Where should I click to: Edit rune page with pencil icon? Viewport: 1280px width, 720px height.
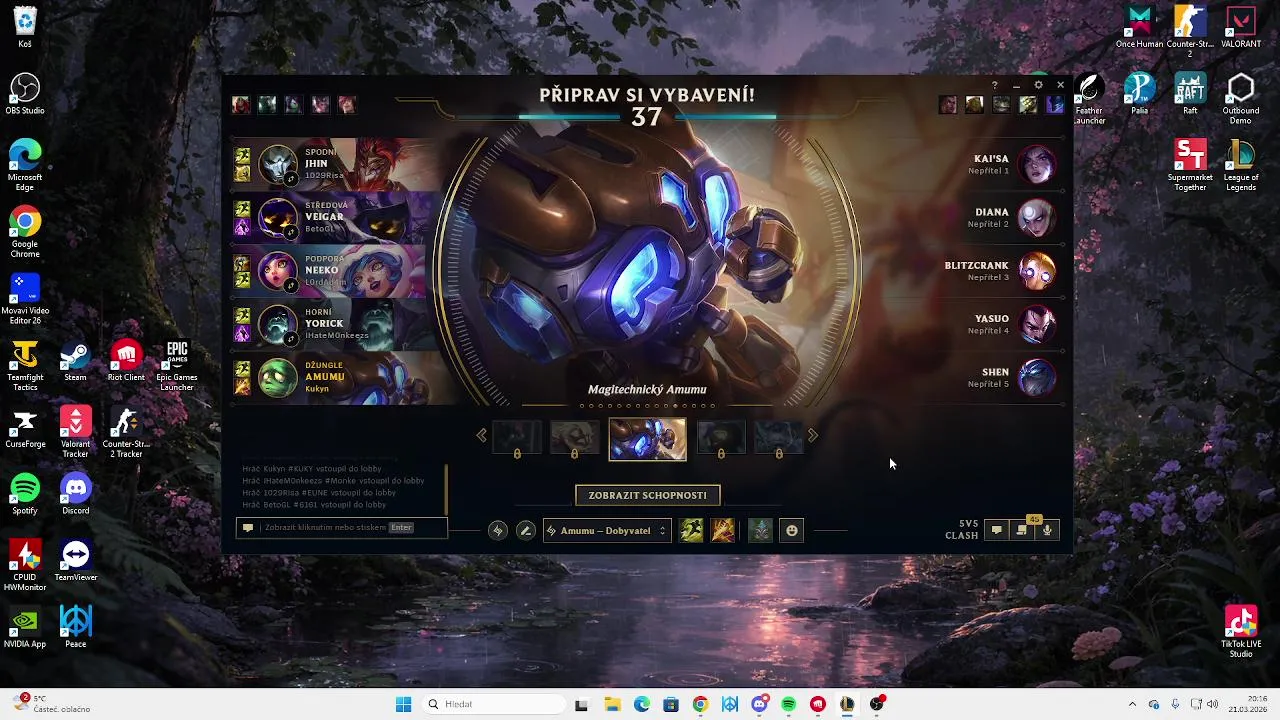click(x=525, y=530)
